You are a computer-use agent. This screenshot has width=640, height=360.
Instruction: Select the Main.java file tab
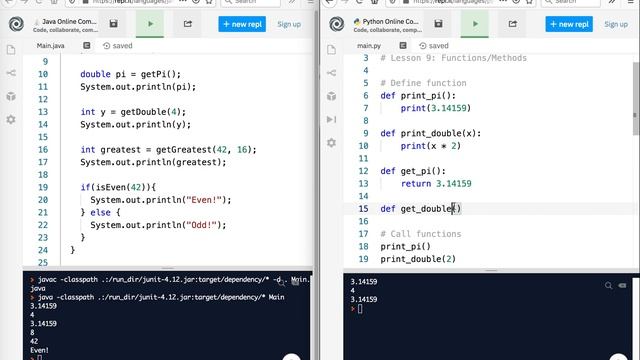pyautogui.click(x=50, y=46)
